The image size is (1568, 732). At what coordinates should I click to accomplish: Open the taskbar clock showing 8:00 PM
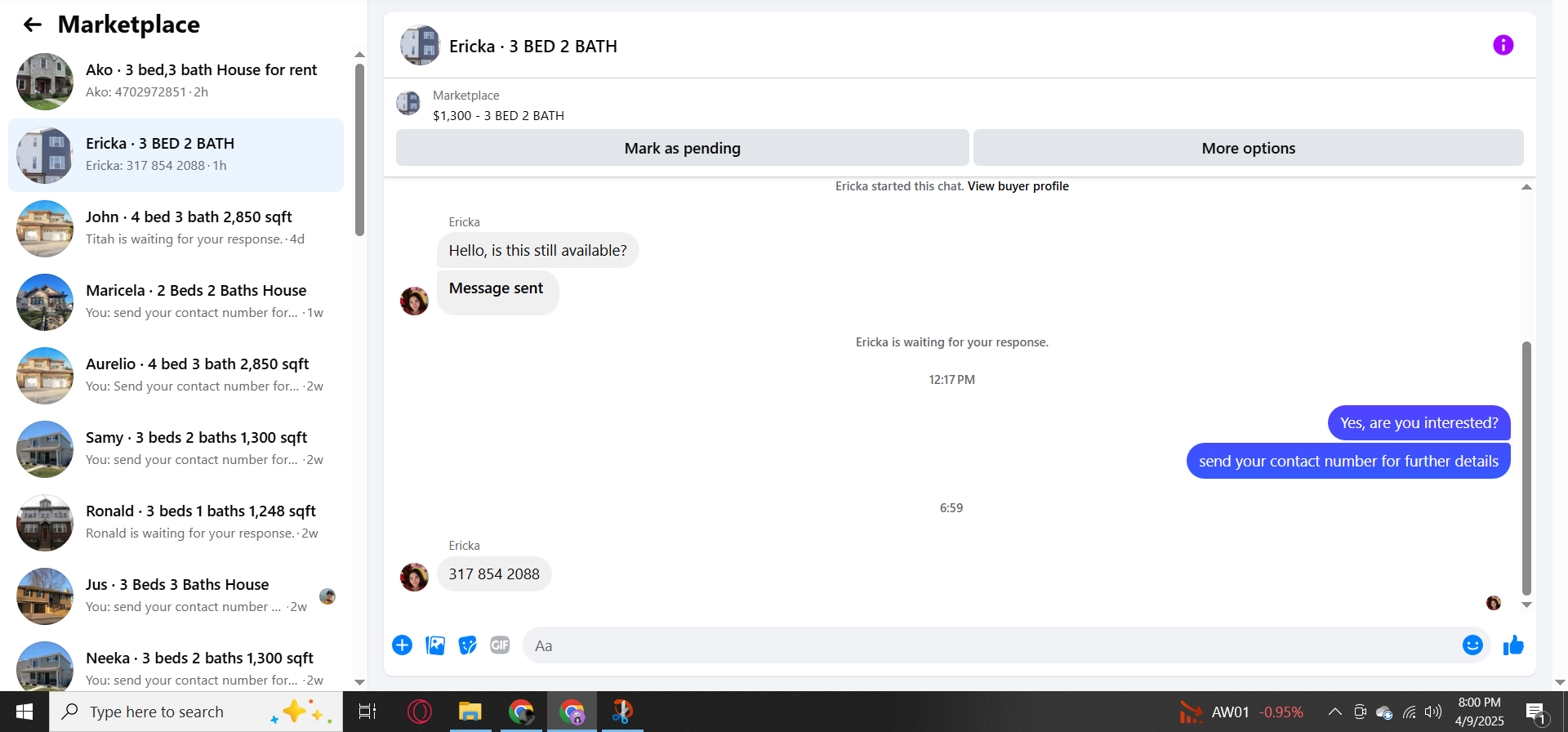pyautogui.click(x=1480, y=712)
